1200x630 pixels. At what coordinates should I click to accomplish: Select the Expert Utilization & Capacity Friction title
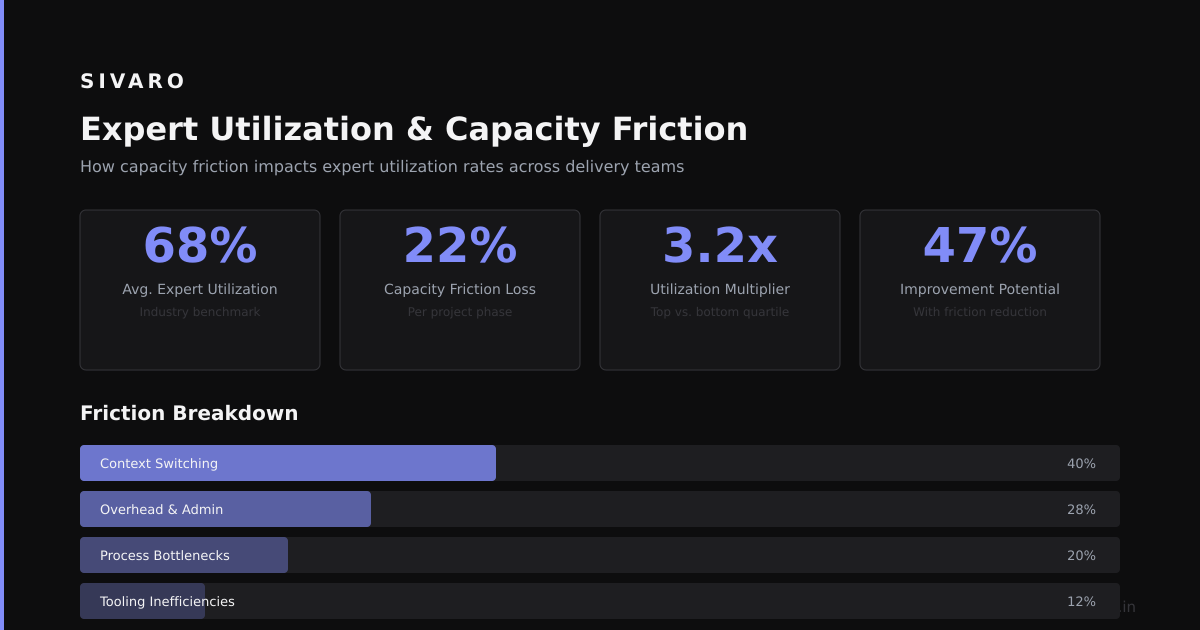[x=414, y=129]
